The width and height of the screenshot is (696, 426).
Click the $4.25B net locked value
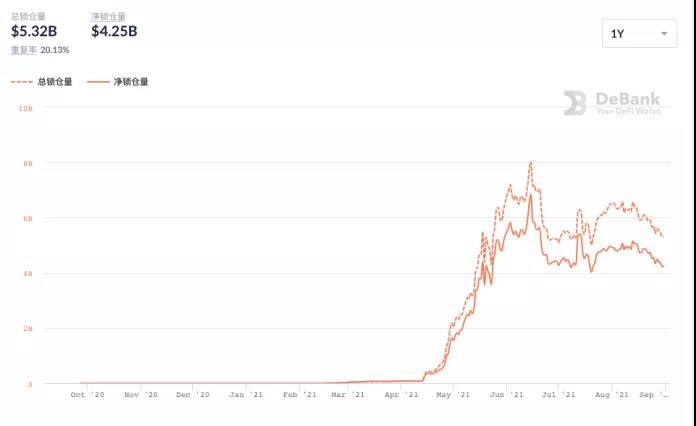114,31
